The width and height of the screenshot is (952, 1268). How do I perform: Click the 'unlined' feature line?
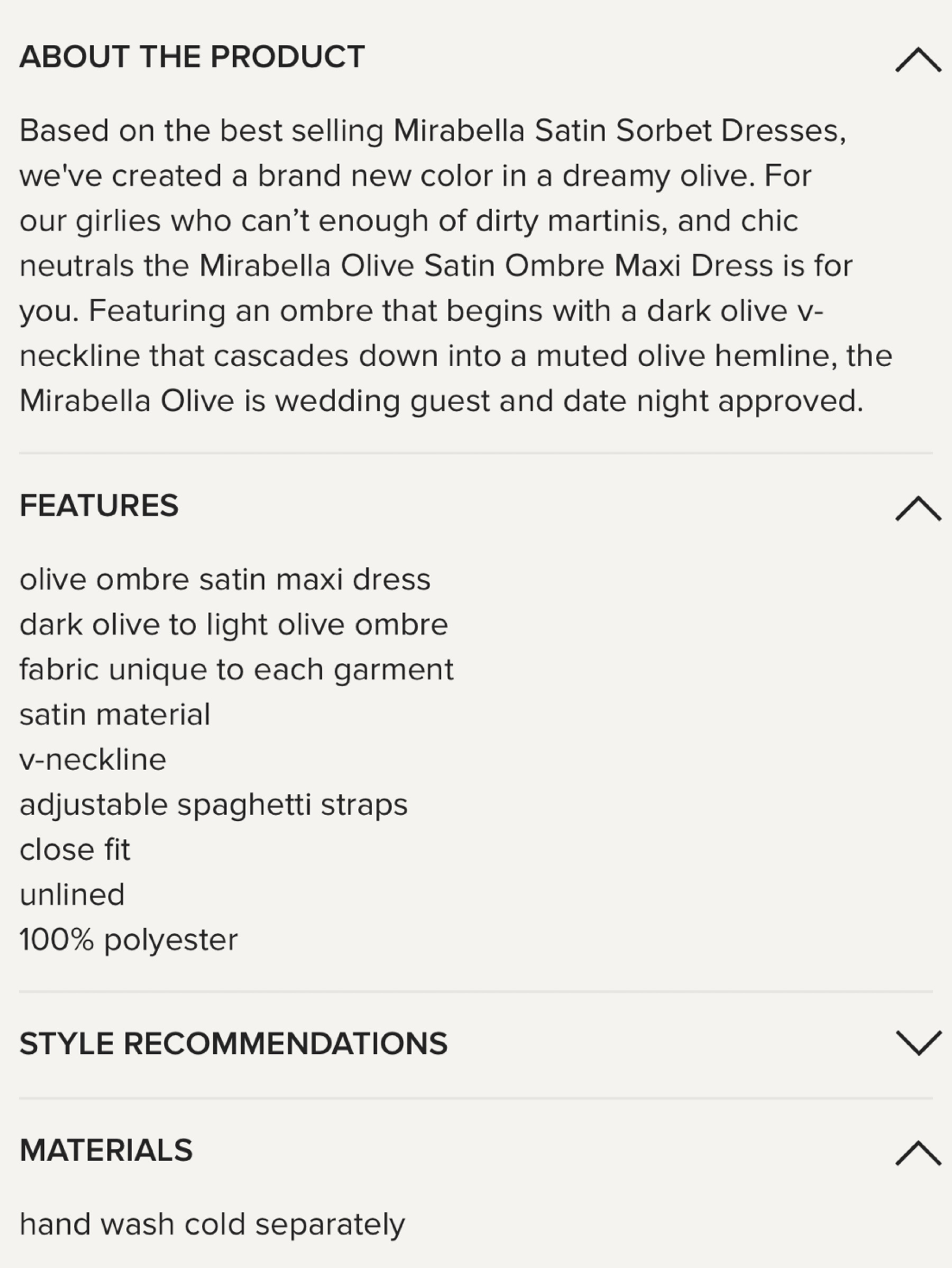[71, 895]
